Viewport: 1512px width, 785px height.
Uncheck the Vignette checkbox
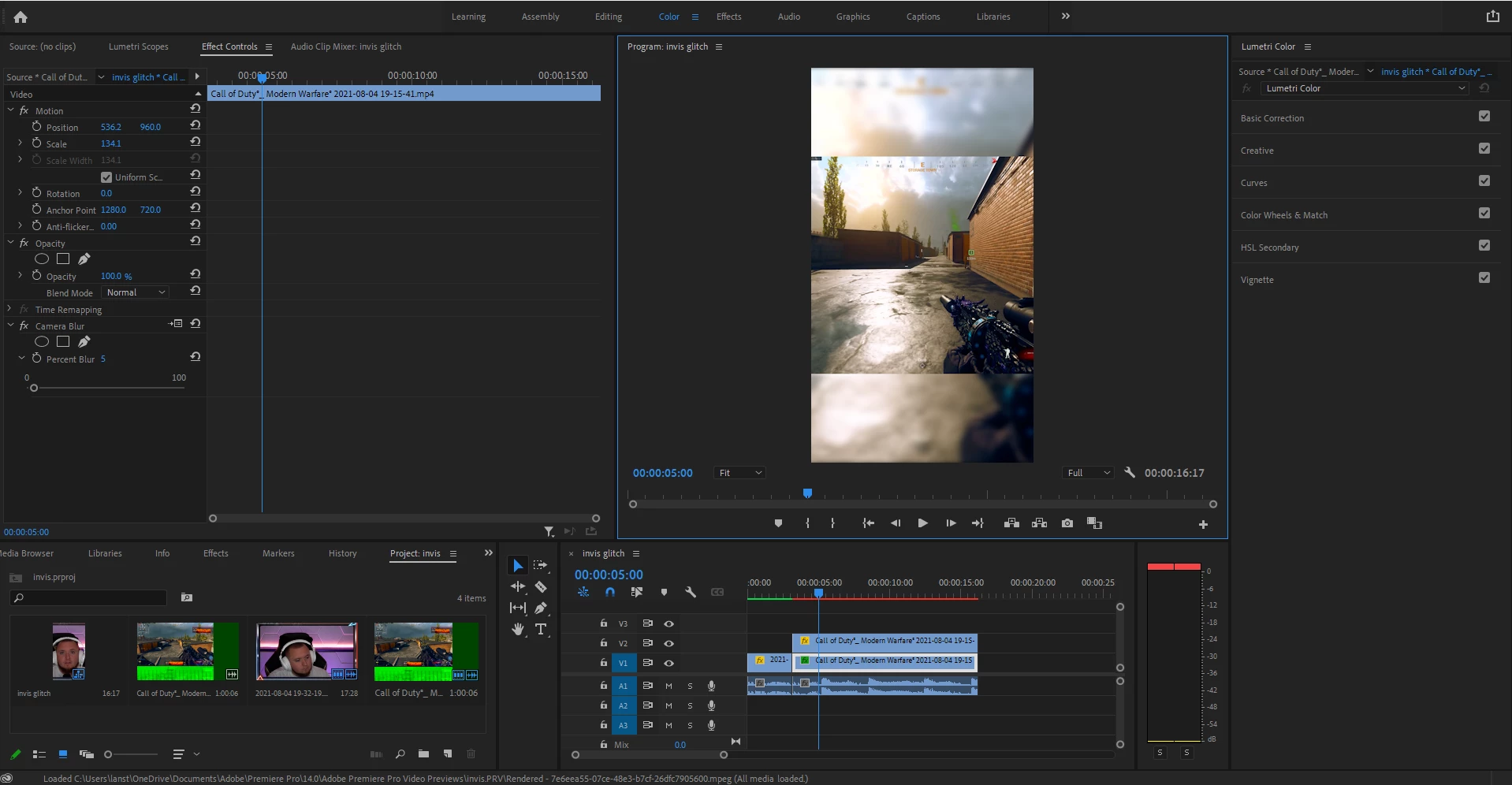tap(1484, 278)
